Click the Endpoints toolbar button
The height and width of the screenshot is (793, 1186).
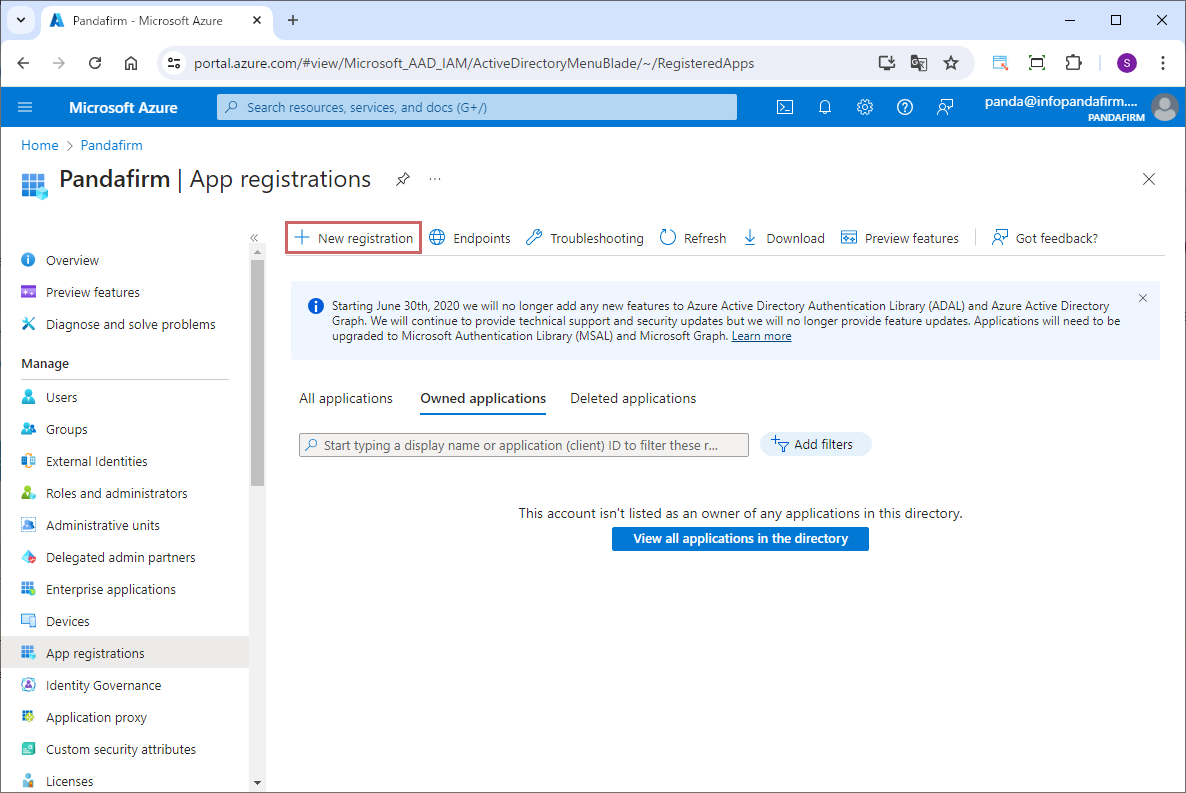coord(470,238)
